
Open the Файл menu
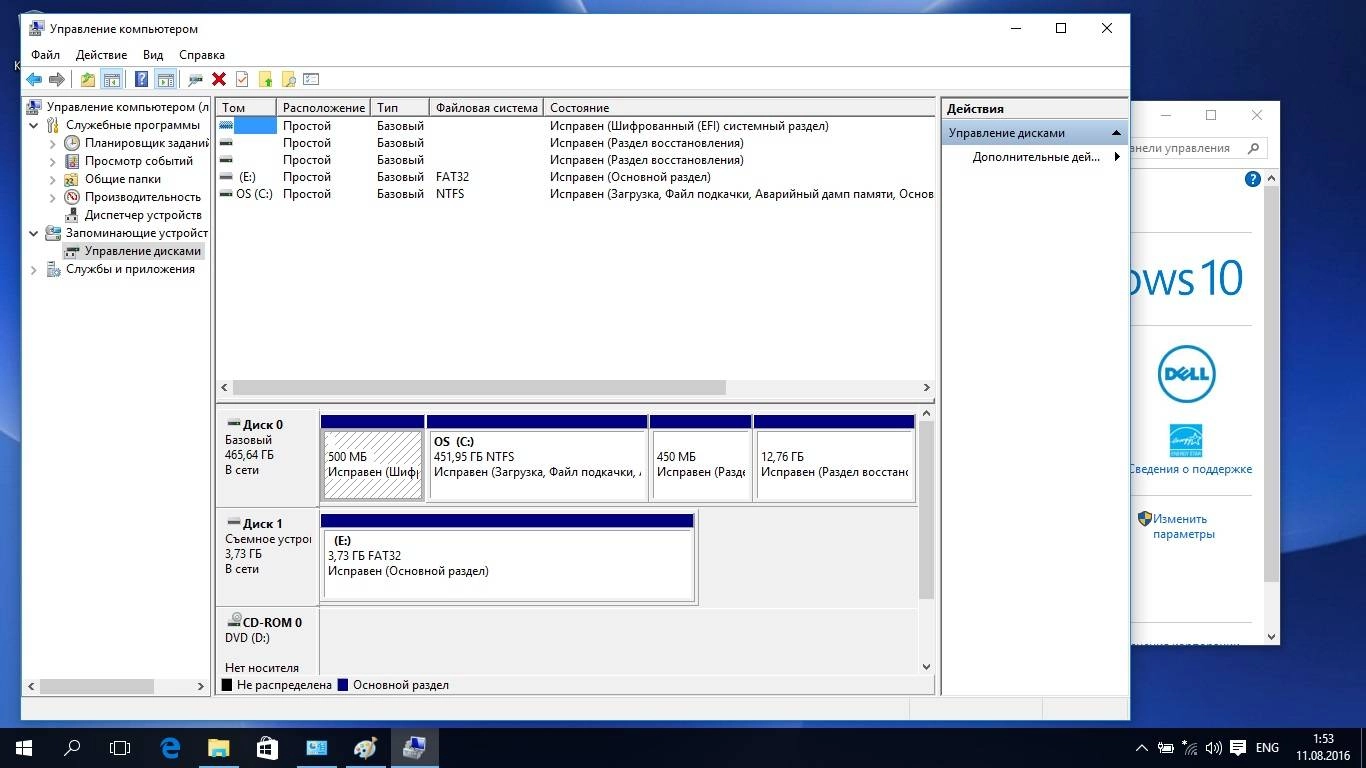[x=45, y=55]
